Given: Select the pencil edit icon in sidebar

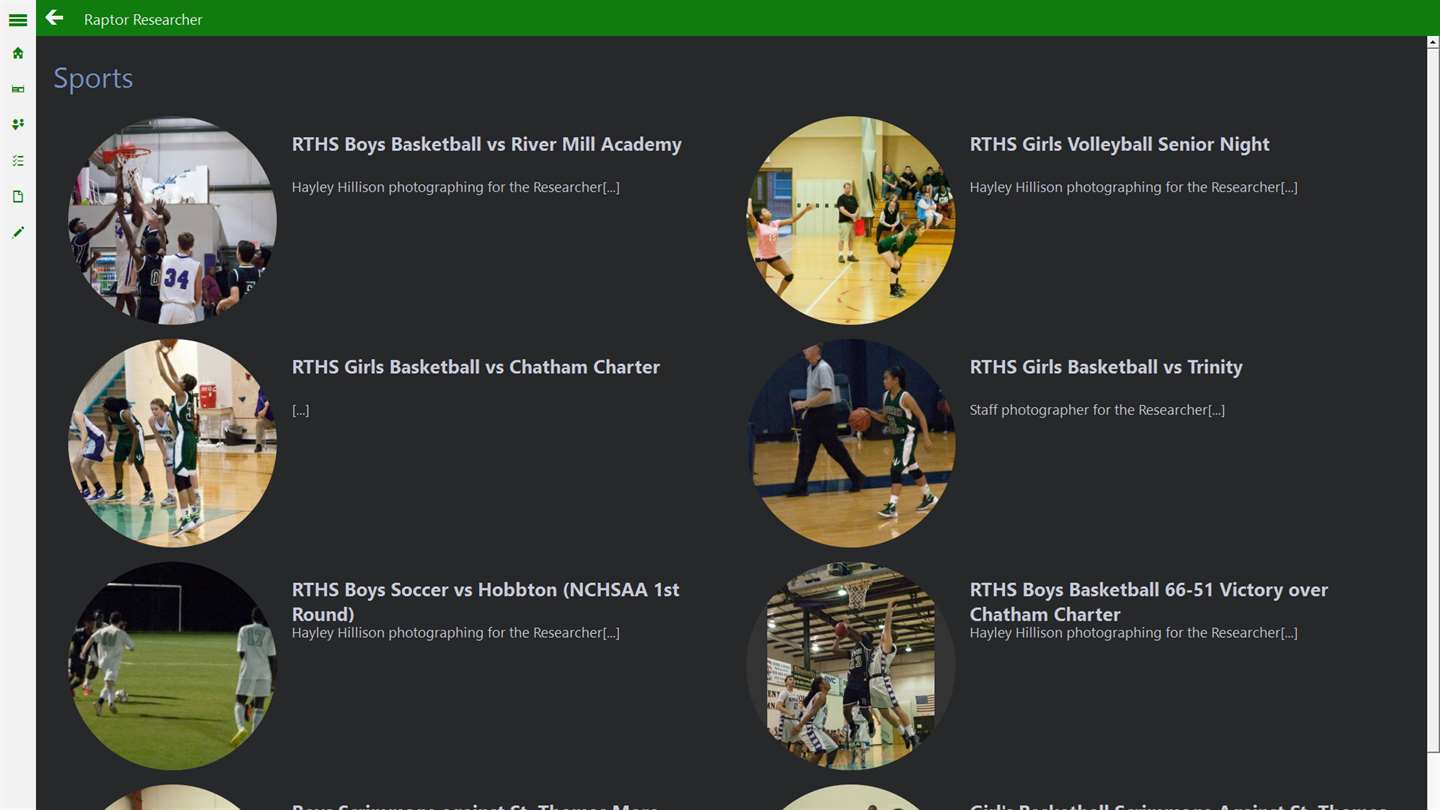Looking at the screenshot, I should point(17,232).
